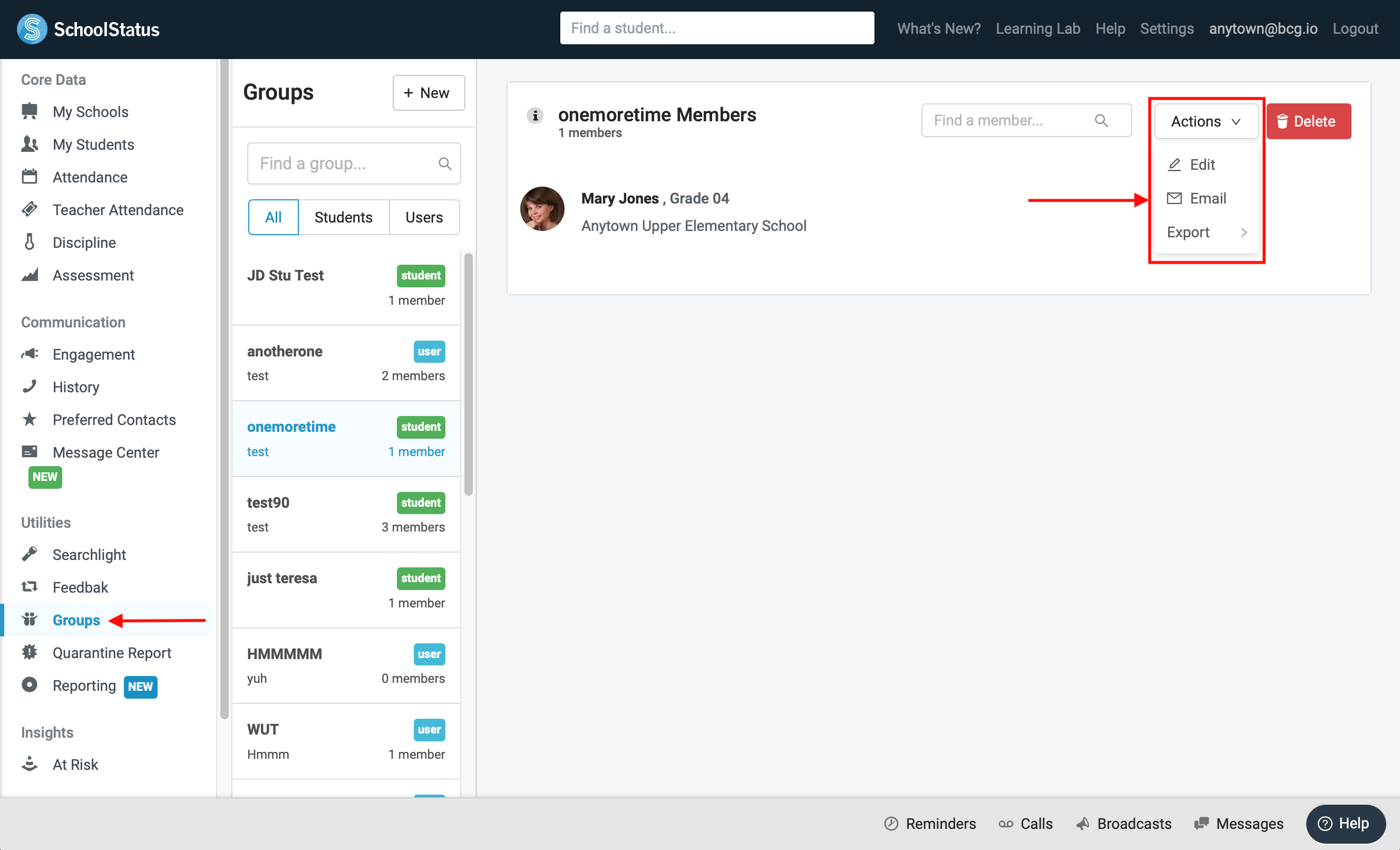Click the Discipline thermometer icon
The image size is (1400, 850).
[x=30, y=242]
